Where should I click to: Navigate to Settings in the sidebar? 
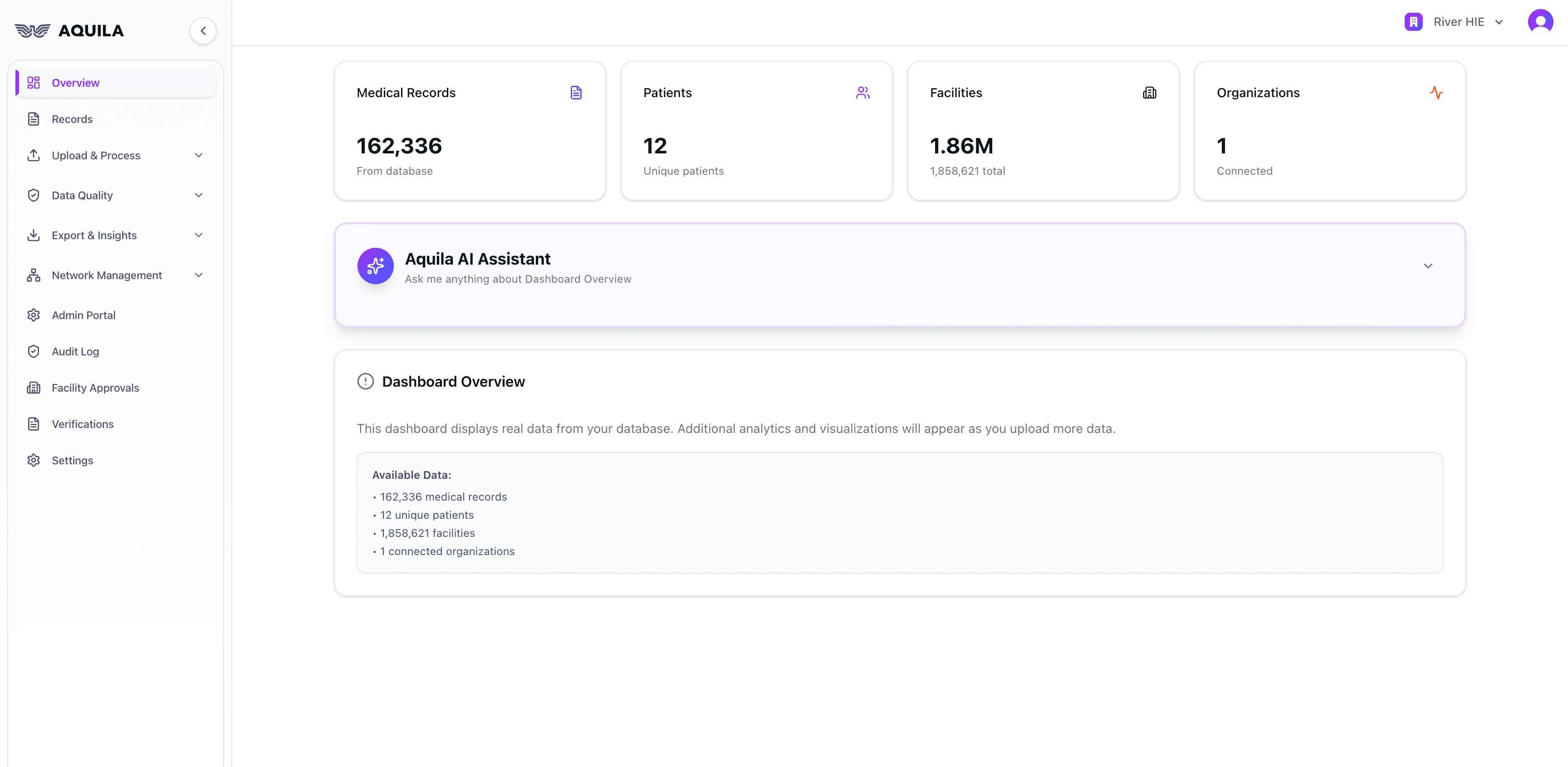point(72,460)
